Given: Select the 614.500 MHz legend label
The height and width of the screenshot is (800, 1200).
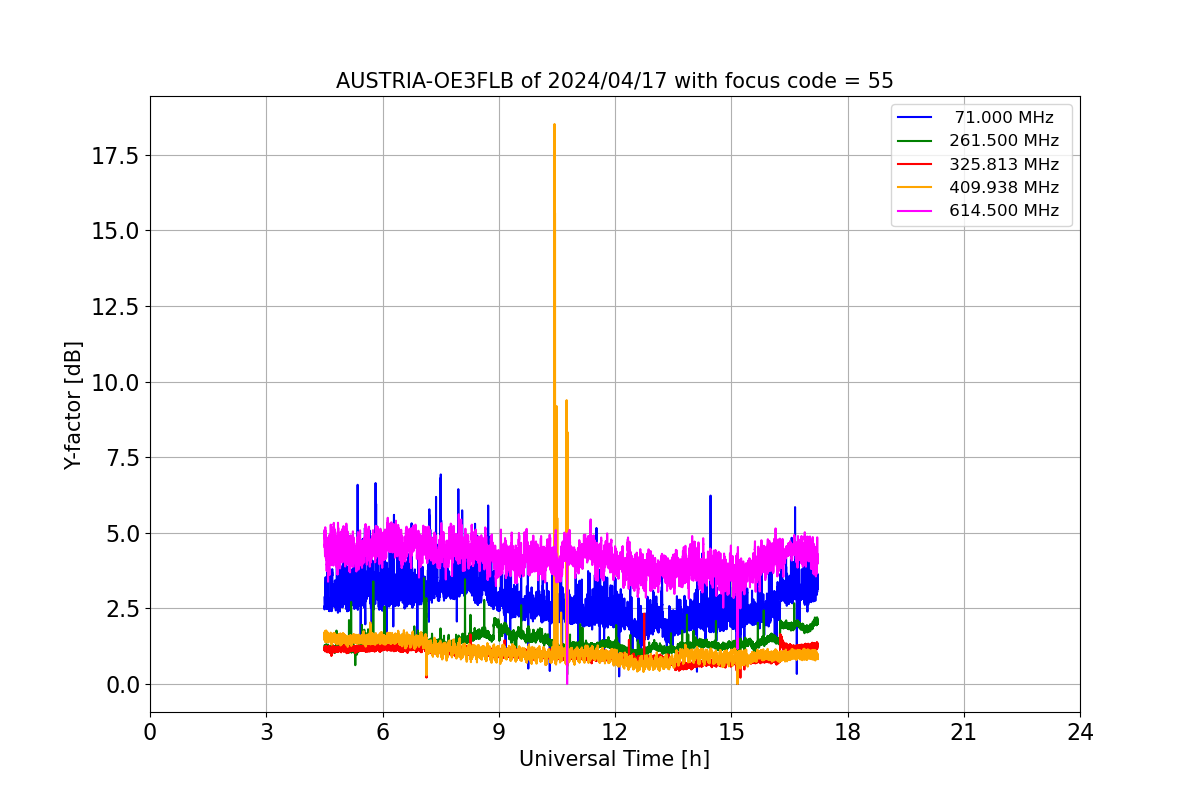Looking at the screenshot, I should coord(1004,211).
